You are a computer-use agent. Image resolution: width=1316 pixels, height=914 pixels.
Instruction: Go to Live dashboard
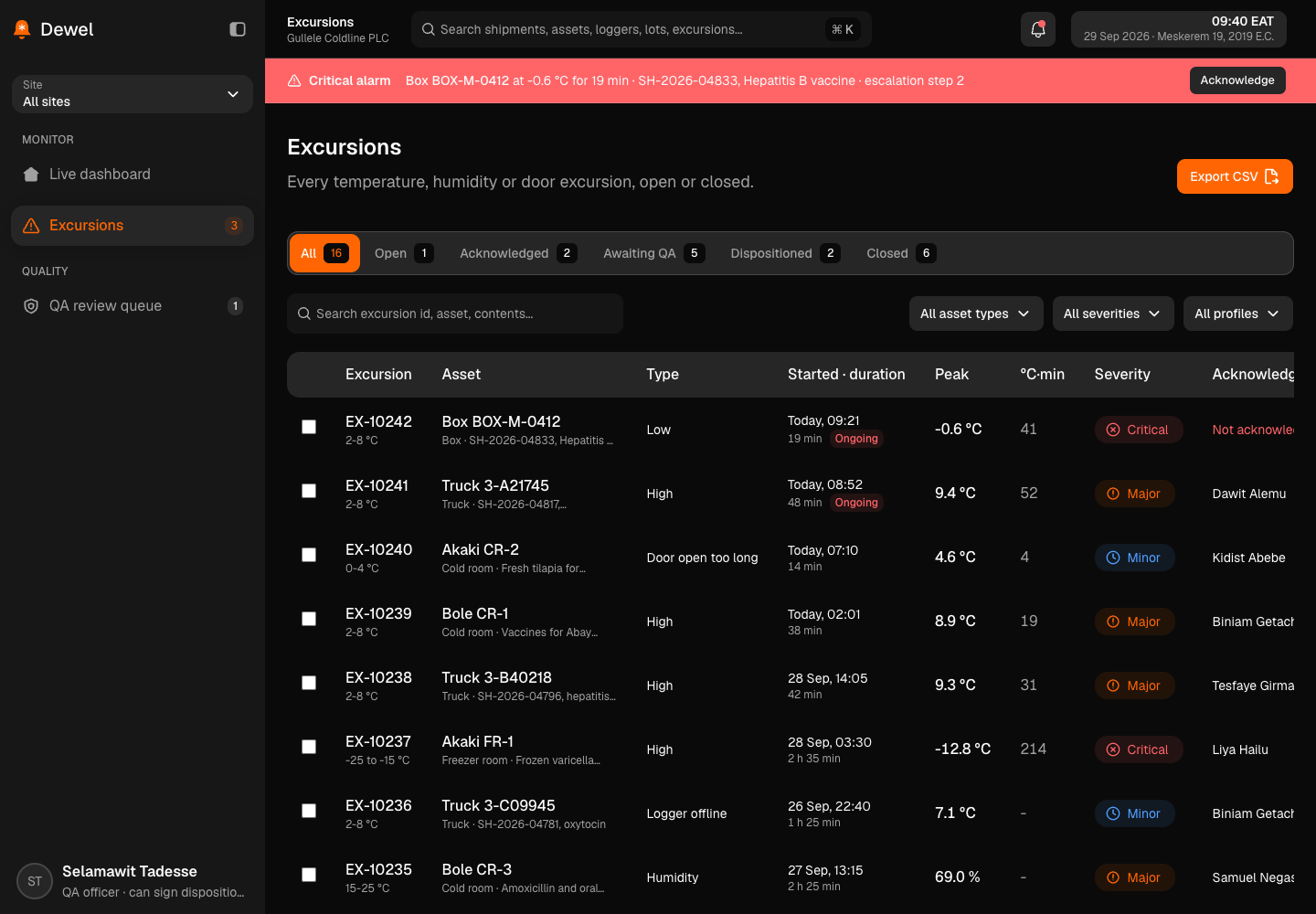click(x=133, y=175)
